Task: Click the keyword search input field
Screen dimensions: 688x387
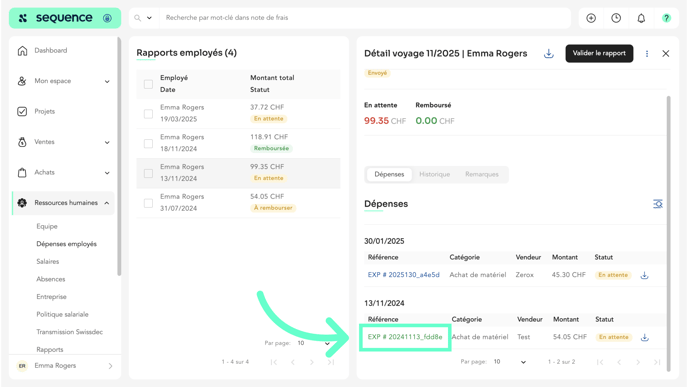Action: (x=364, y=18)
